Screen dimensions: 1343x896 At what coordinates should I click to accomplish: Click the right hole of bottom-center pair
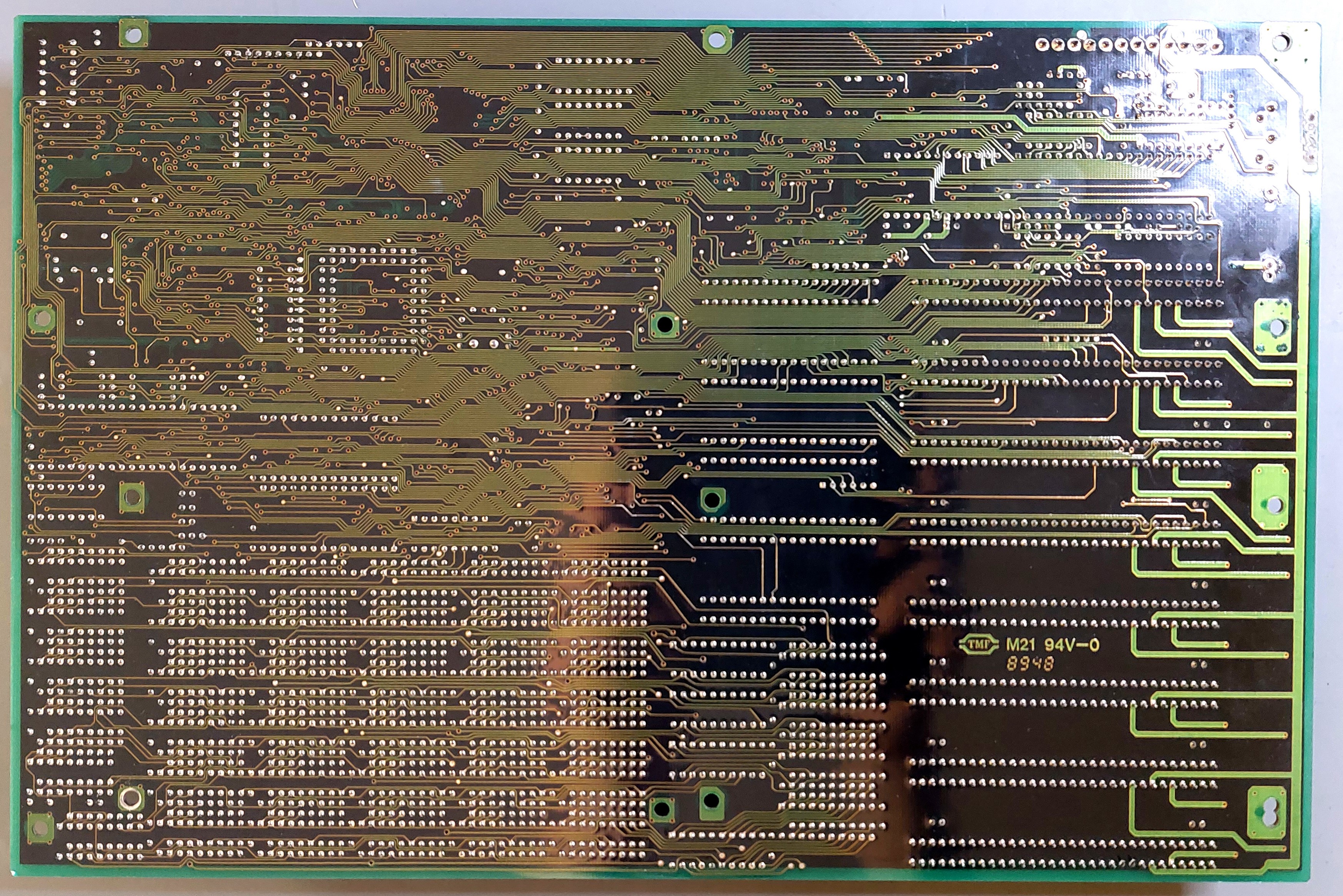click(711, 801)
